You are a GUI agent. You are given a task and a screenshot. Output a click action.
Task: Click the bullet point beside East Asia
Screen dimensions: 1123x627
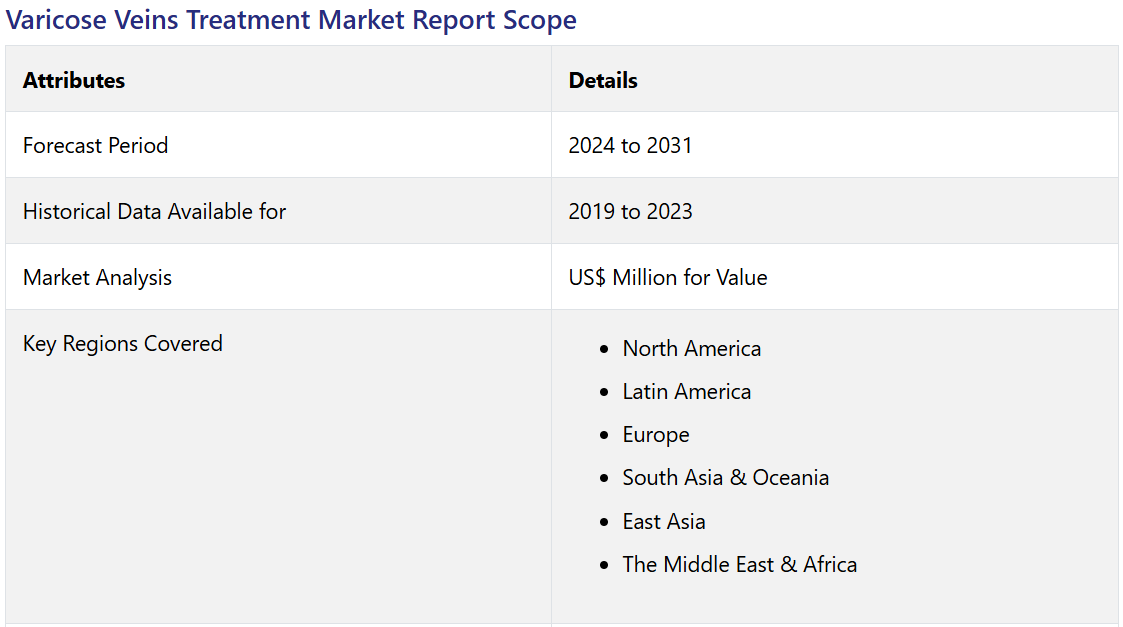point(603,522)
